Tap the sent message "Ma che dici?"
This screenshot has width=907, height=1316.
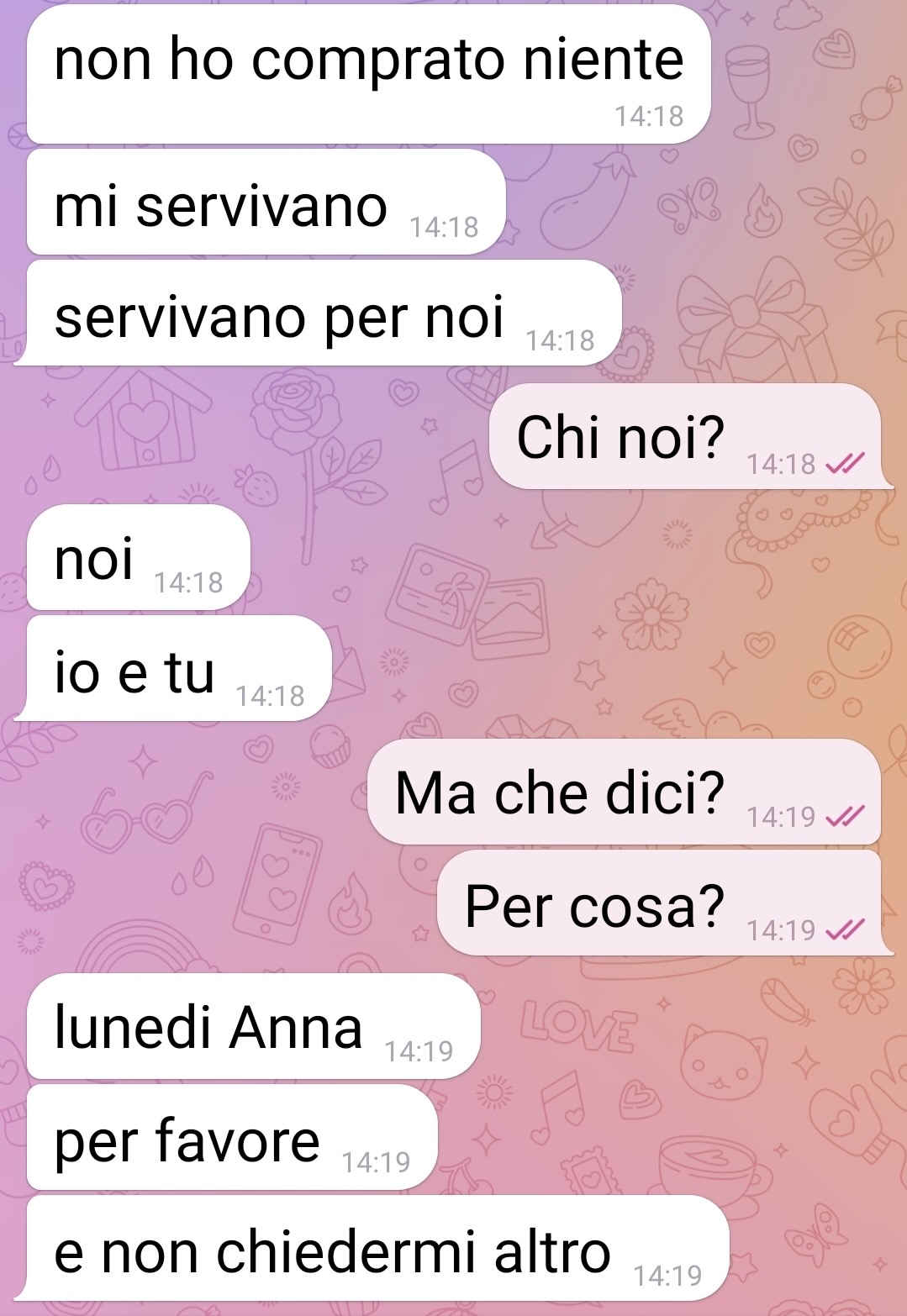[624, 792]
